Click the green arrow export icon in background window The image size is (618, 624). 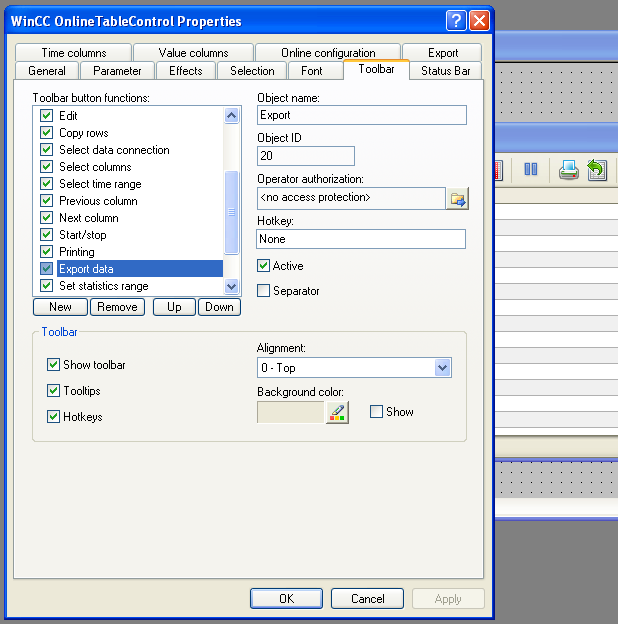click(x=597, y=170)
